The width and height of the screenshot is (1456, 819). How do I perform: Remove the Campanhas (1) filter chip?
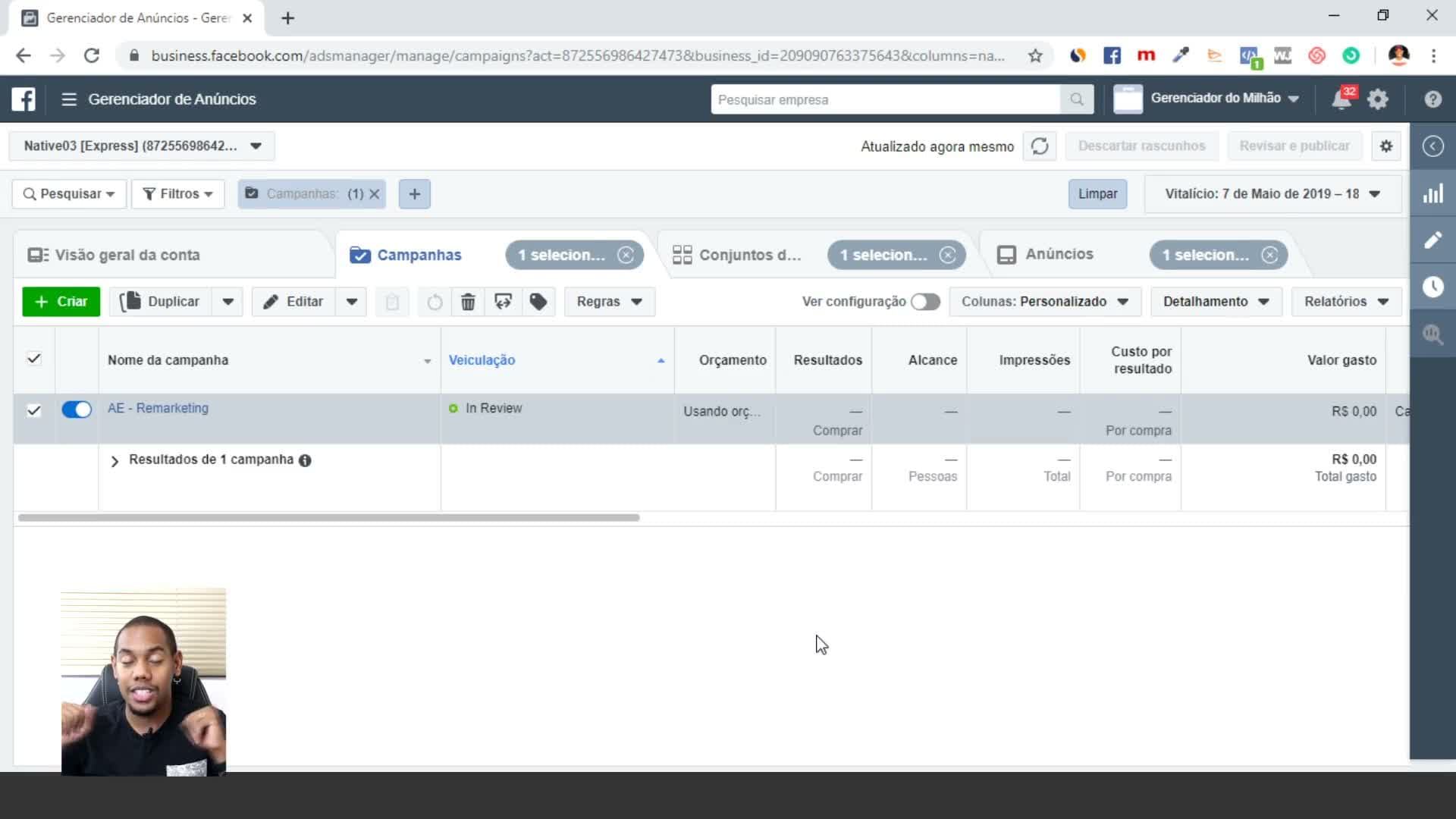click(x=375, y=194)
